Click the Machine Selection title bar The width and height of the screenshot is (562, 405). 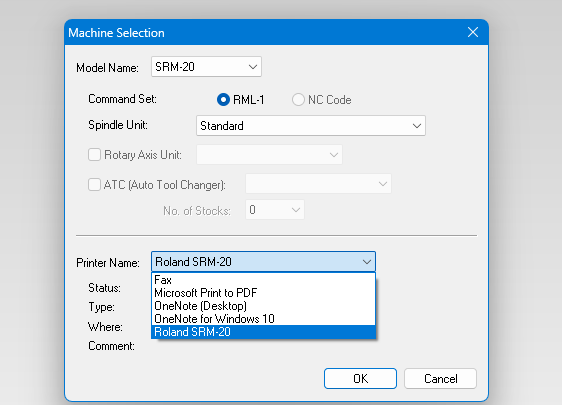click(264, 33)
